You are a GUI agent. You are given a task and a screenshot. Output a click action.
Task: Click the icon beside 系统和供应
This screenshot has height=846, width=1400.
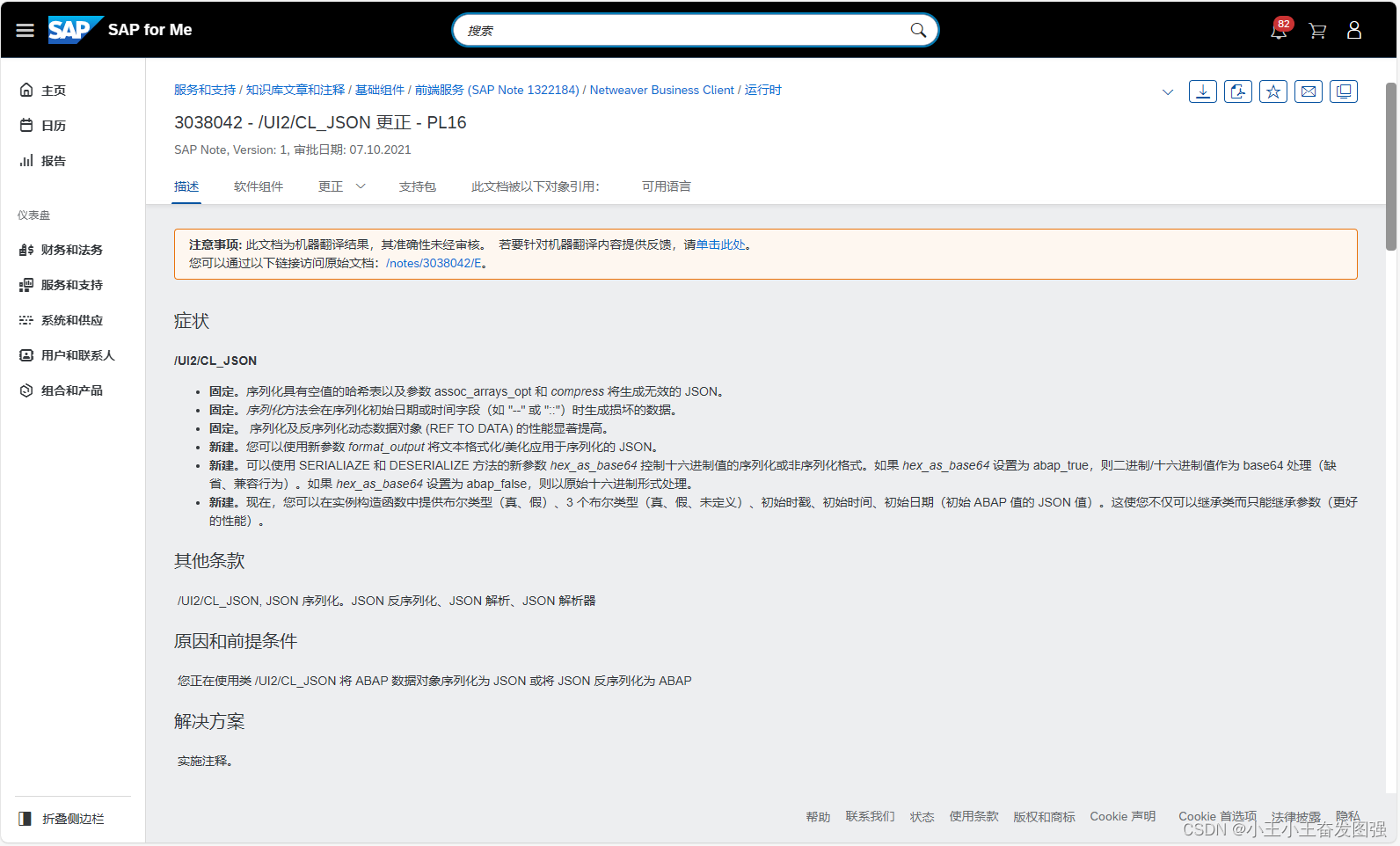[26, 320]
